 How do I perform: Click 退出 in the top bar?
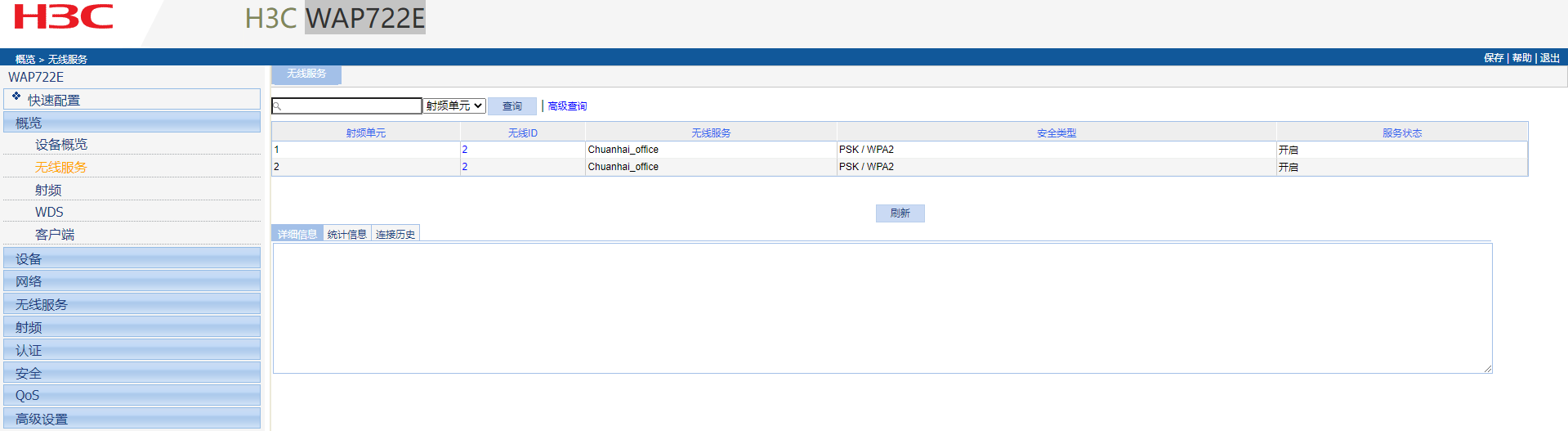click(1549, 58)
